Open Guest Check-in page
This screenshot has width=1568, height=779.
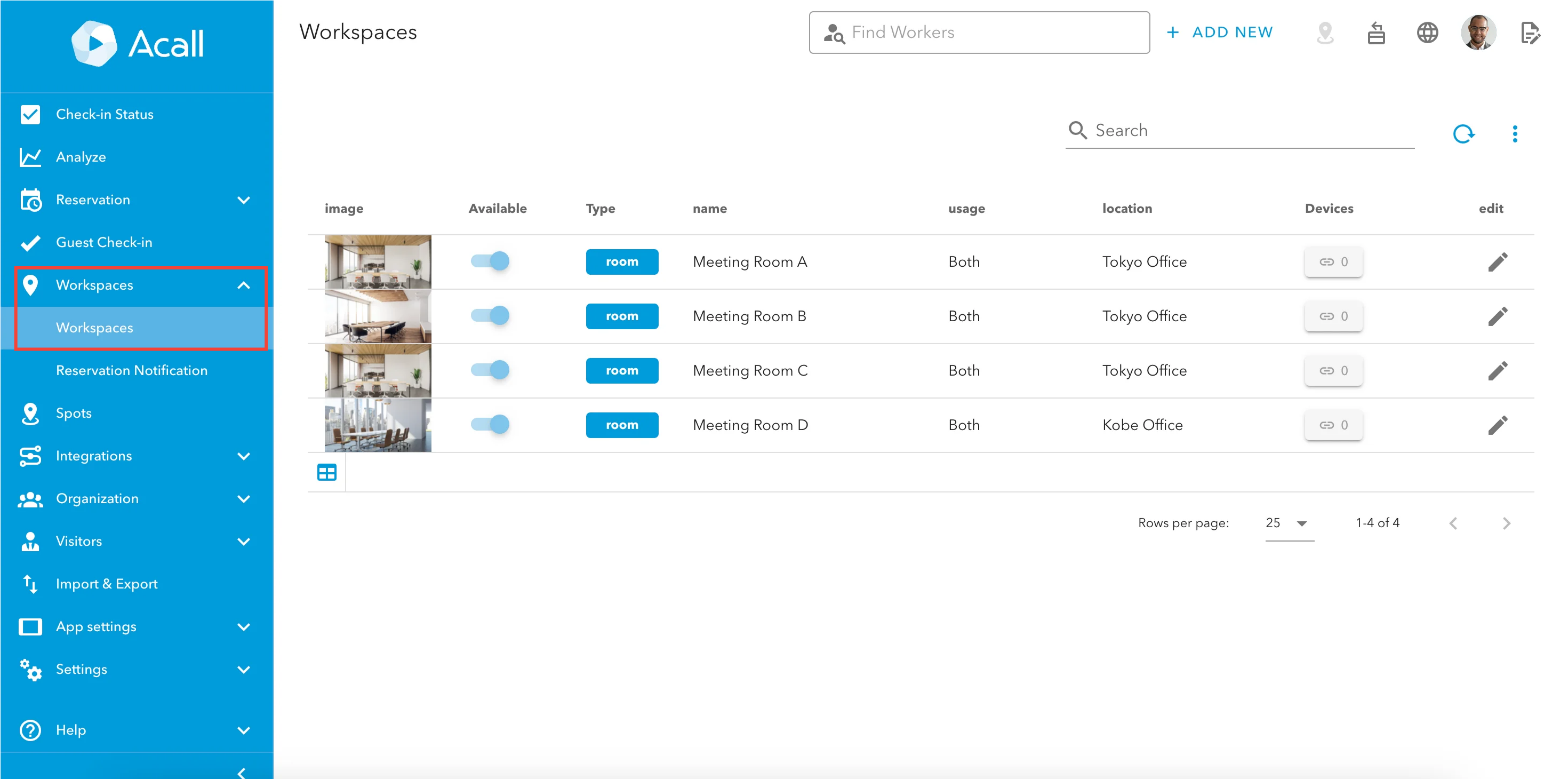(137, 242)
